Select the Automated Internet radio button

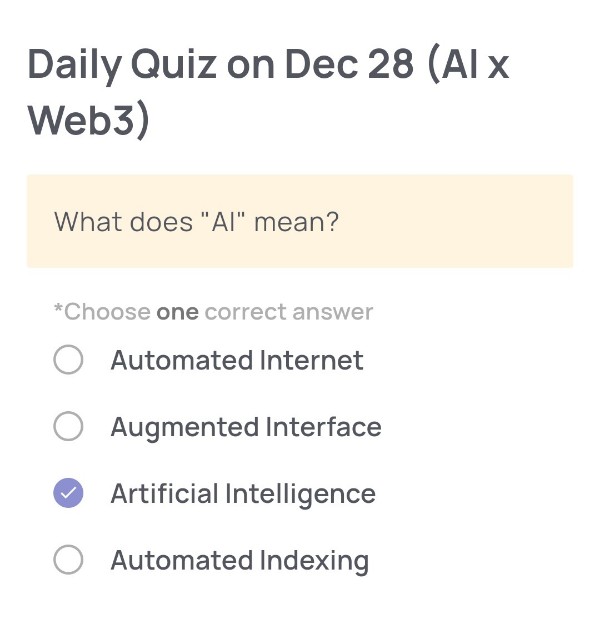point(68,360)
